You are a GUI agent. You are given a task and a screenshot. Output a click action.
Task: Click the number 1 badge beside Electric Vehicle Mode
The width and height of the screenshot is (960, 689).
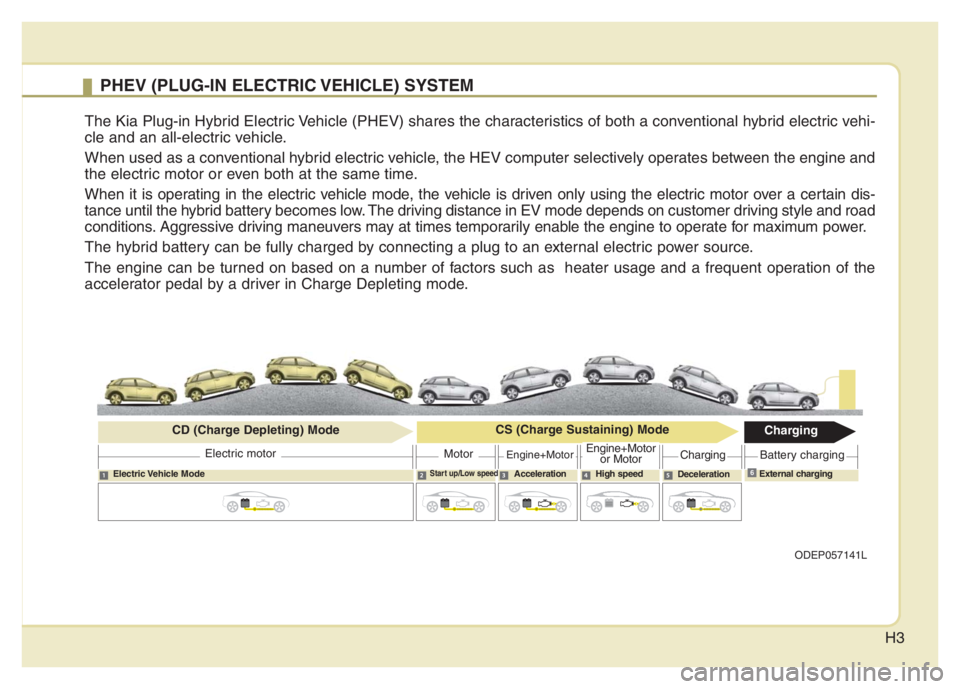pos(103,475)
